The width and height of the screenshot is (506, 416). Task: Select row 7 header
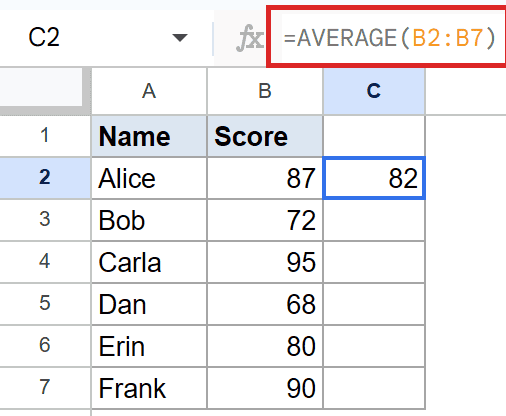point(45,388)
